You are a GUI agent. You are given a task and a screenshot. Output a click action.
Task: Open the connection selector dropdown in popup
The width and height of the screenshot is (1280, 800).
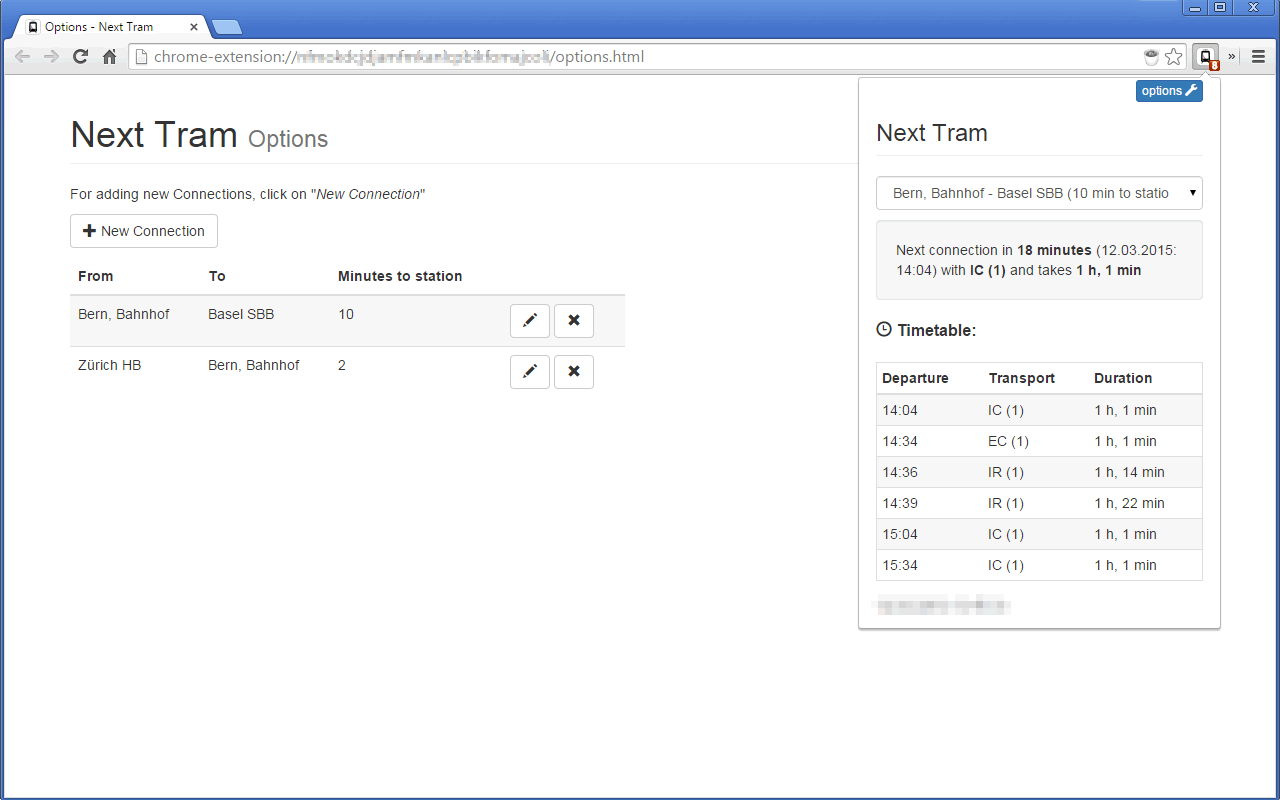pos(1039,193)
